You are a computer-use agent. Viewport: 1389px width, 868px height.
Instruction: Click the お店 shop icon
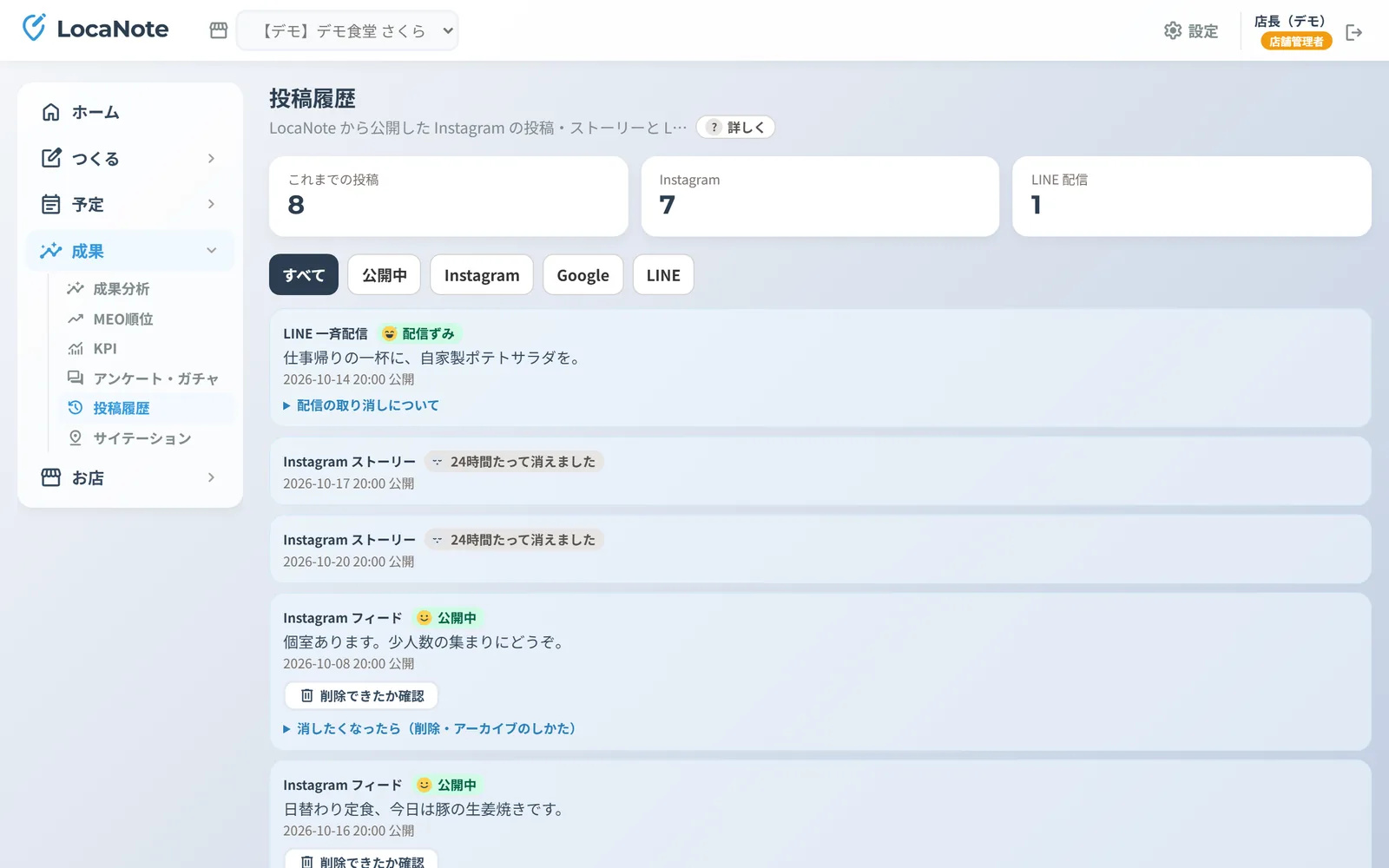click(x=51, y=477)
